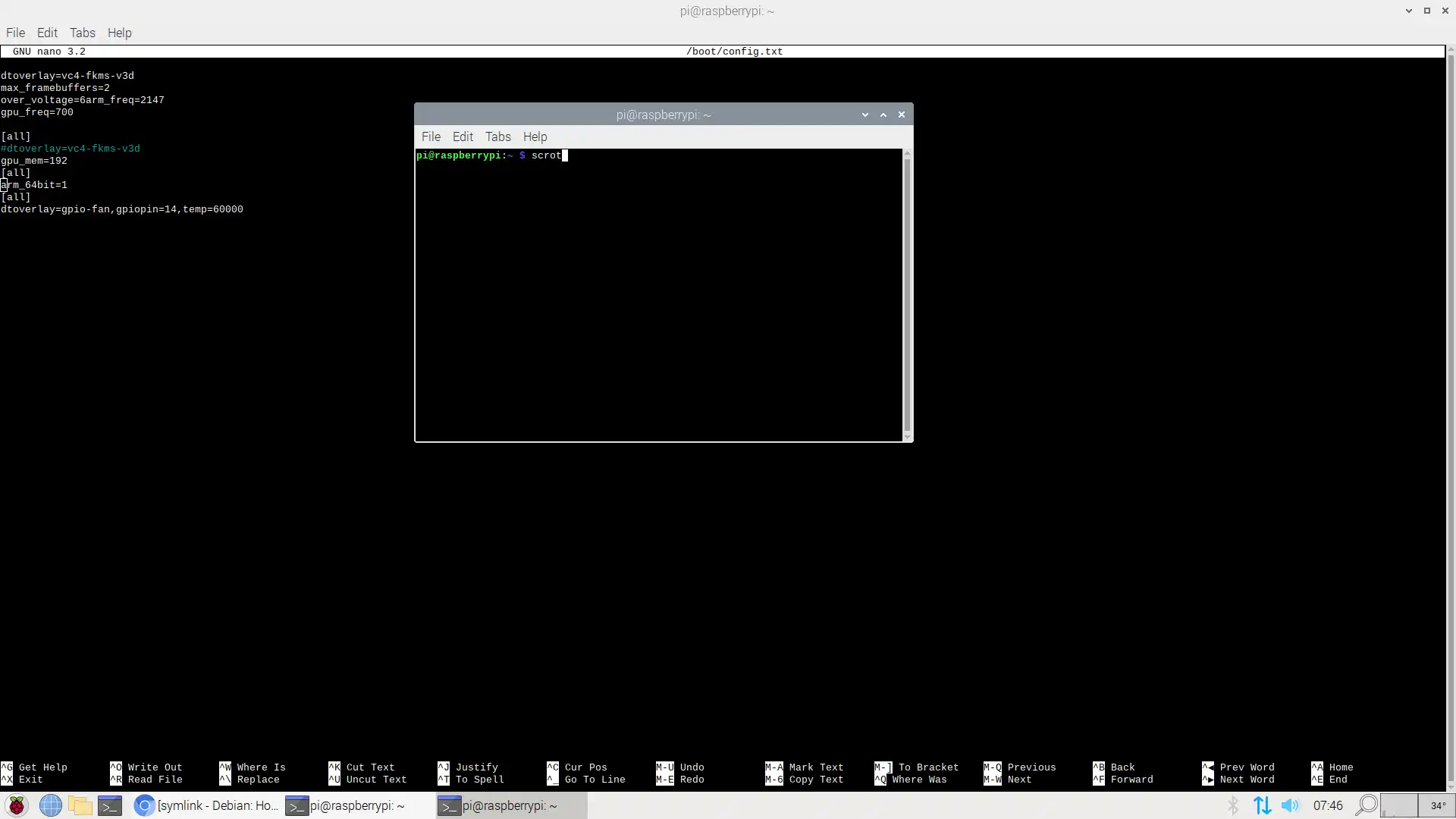Click the 34° temperature indicator
This screenshot has height=819, width=1456.
[1438, 805]
